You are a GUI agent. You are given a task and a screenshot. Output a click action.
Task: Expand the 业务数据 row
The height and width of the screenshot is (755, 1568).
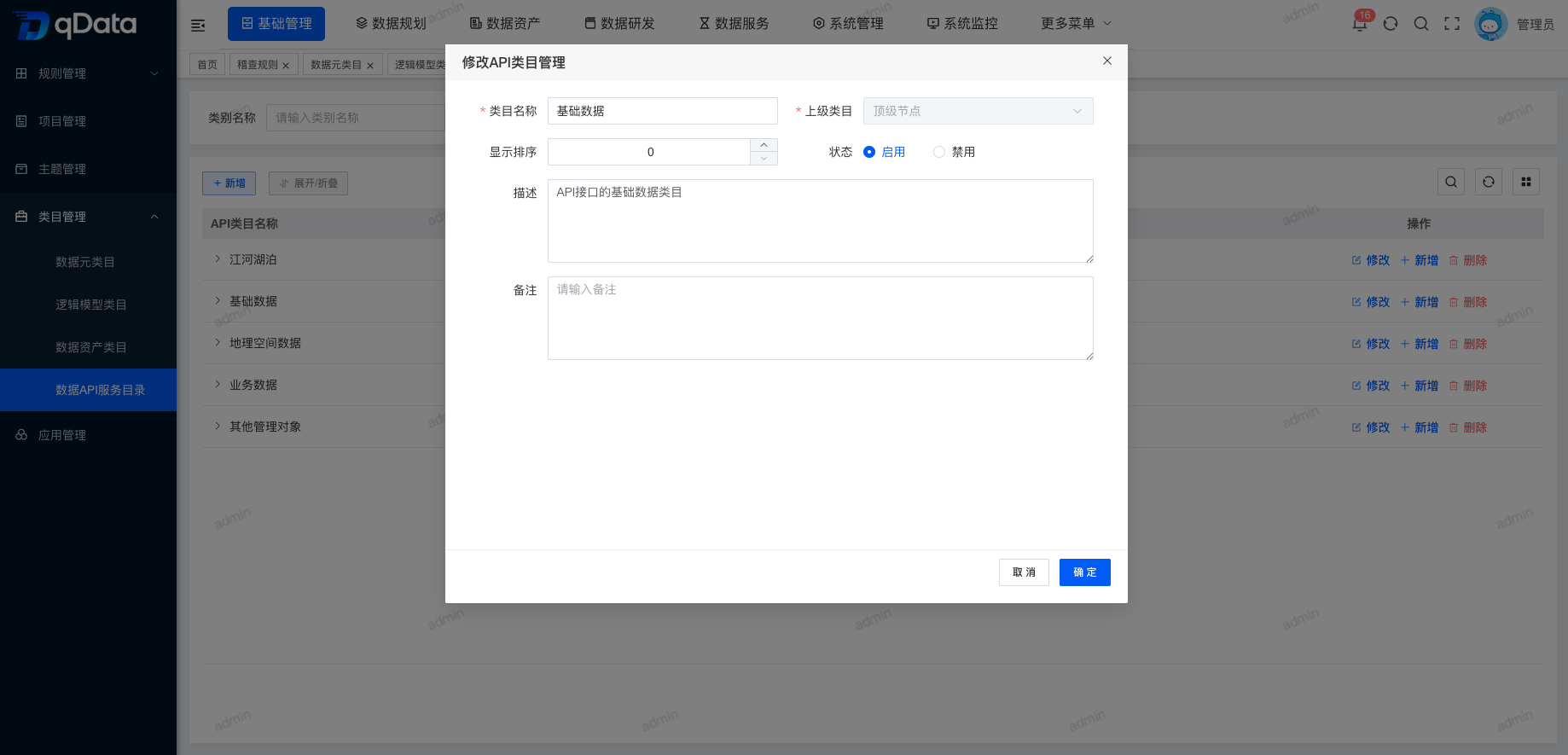click(x=218, y=384)
